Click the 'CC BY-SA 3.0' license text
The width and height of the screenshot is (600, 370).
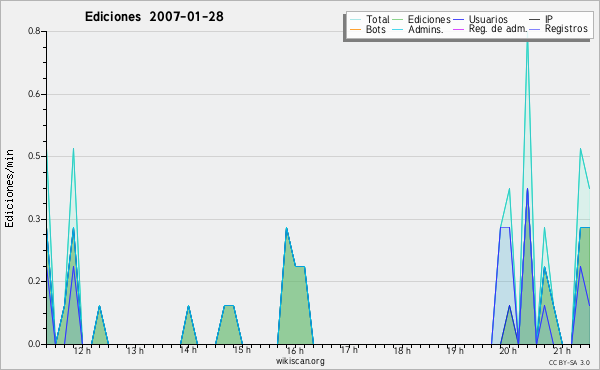pos(569,362)
